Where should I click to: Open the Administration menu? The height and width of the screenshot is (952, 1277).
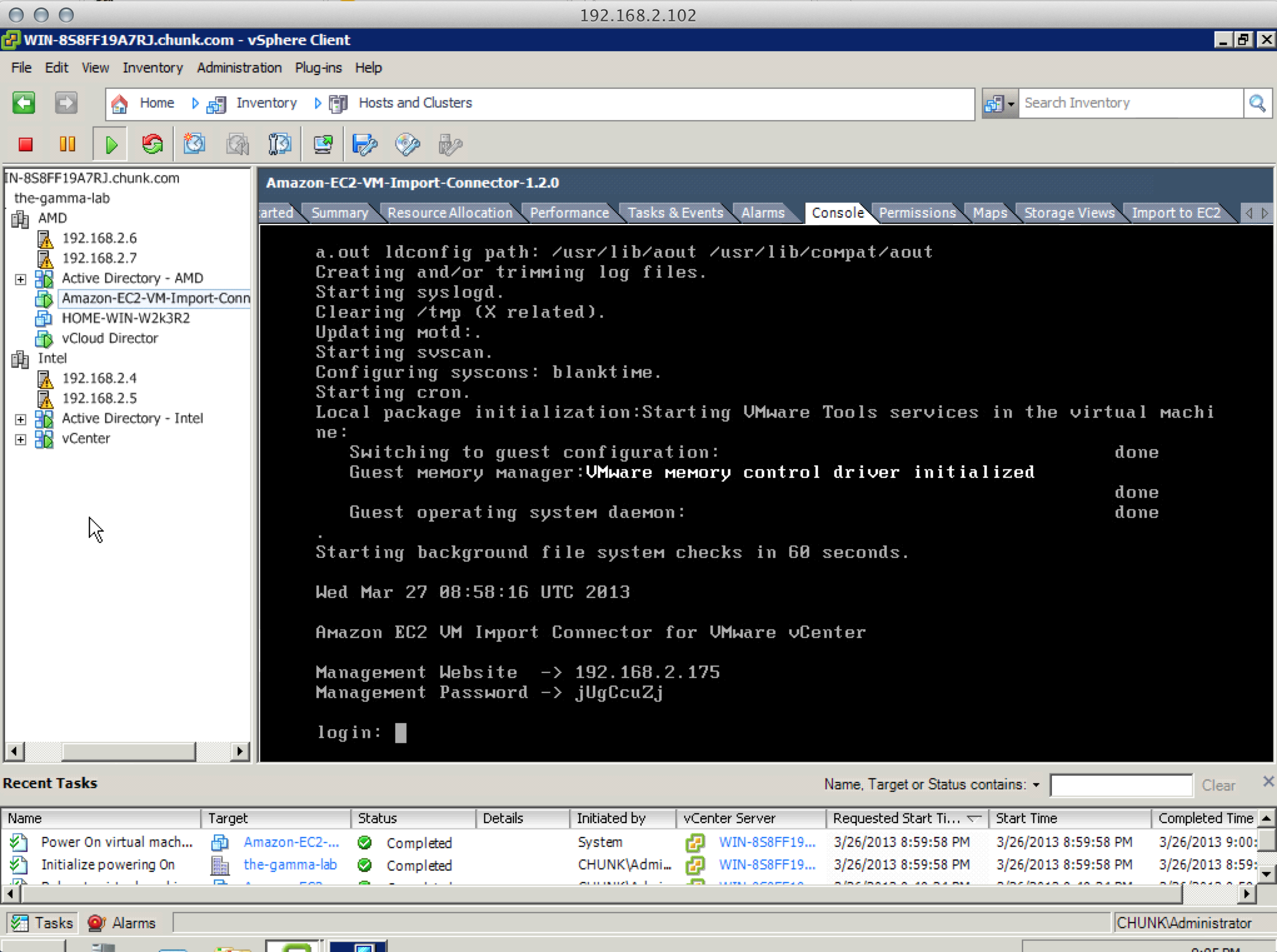pyautogui.click(x=239, y=68)
